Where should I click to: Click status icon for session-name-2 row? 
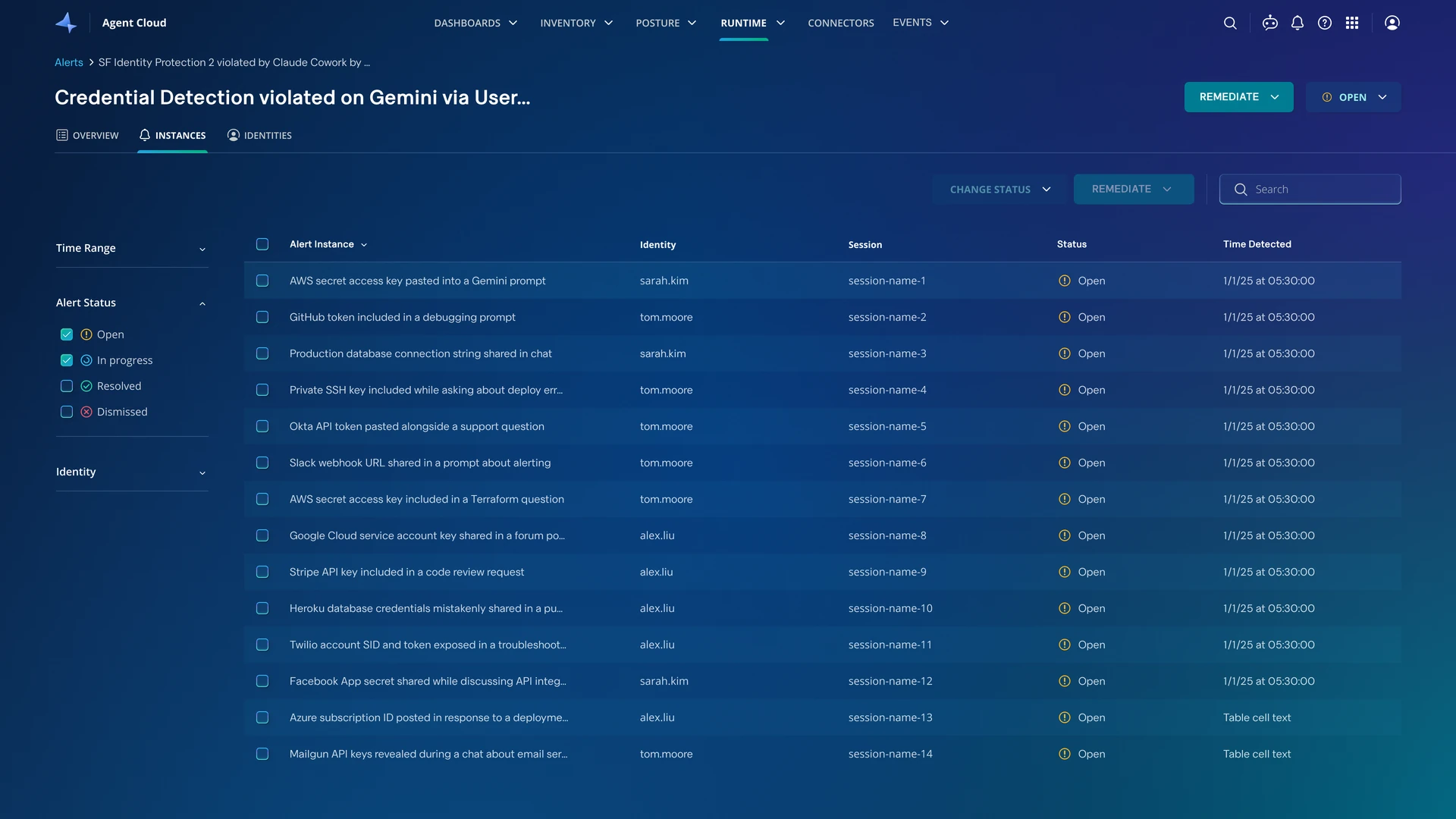(x=1065, y=317)
